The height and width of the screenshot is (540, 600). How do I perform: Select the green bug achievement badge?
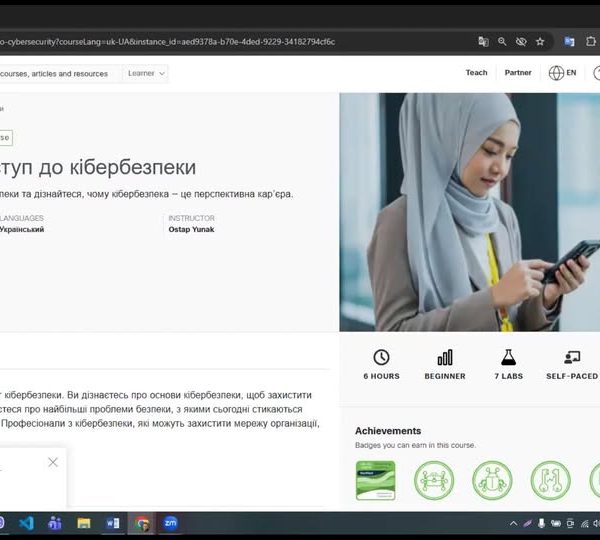(x=492, y=480)
